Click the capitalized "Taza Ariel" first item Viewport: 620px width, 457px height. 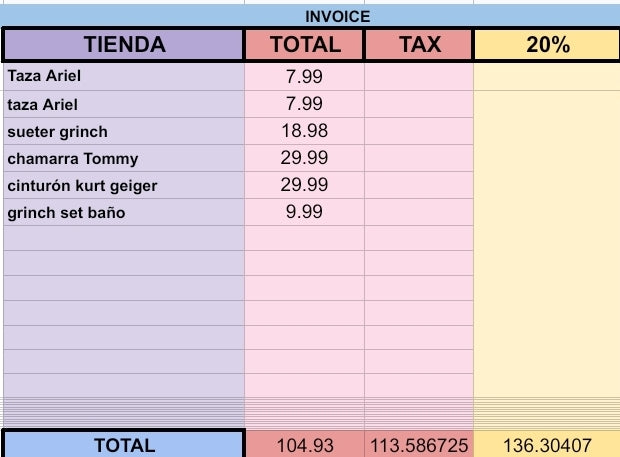coord(42,77)
